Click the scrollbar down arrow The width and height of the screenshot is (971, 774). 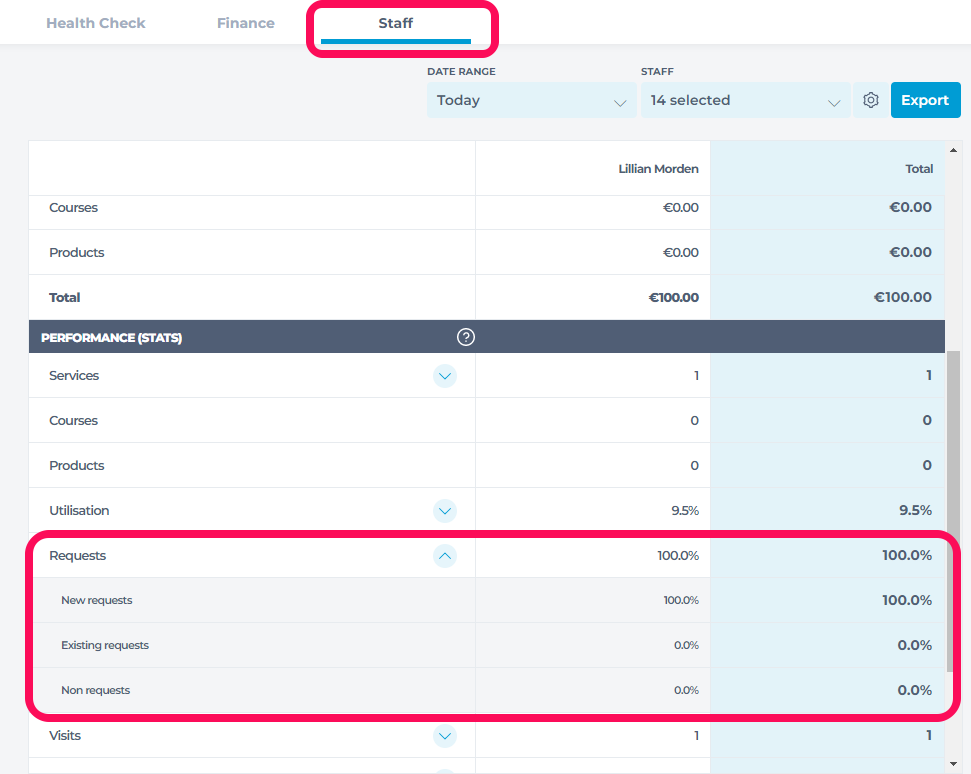[953, 765]
